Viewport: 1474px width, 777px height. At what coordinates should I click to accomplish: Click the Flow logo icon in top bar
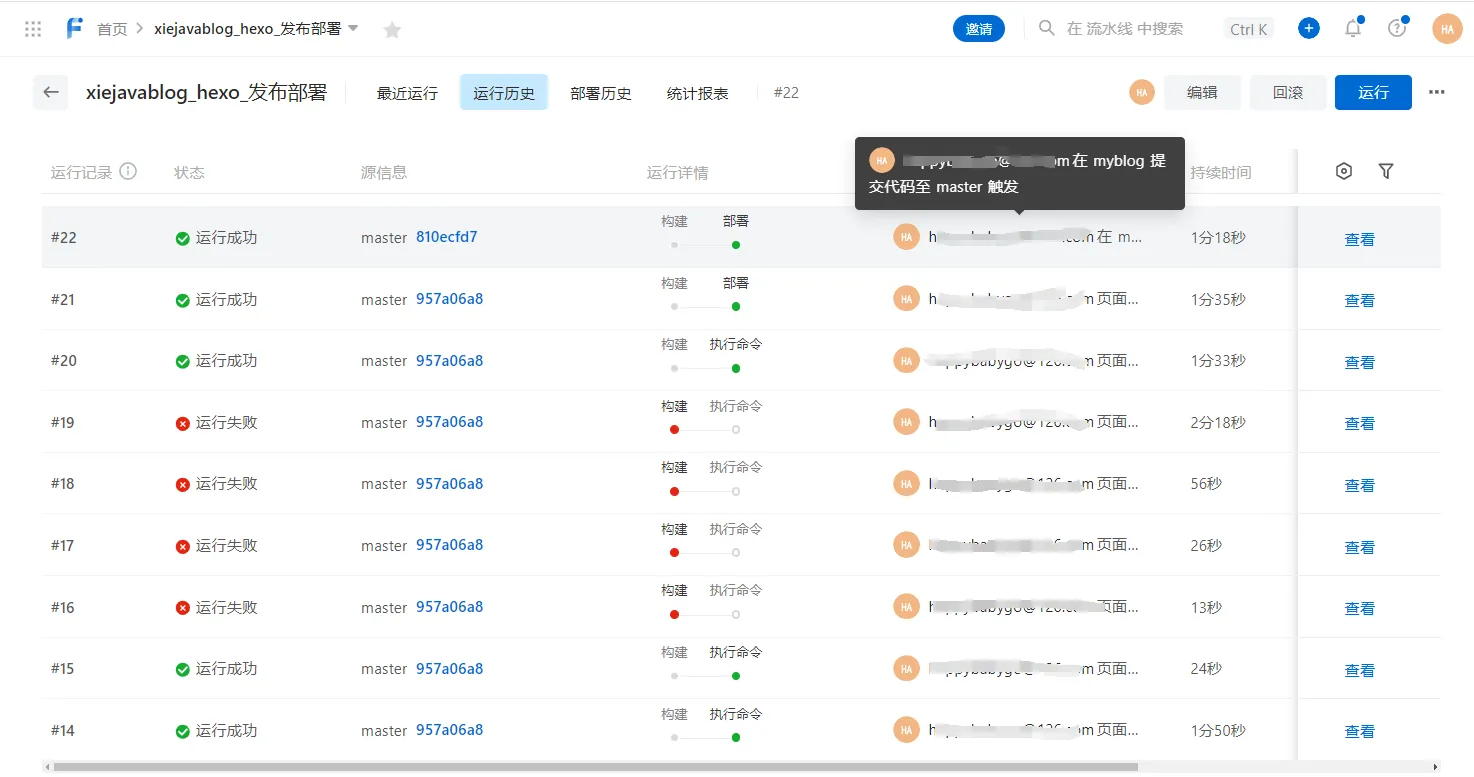73,28
